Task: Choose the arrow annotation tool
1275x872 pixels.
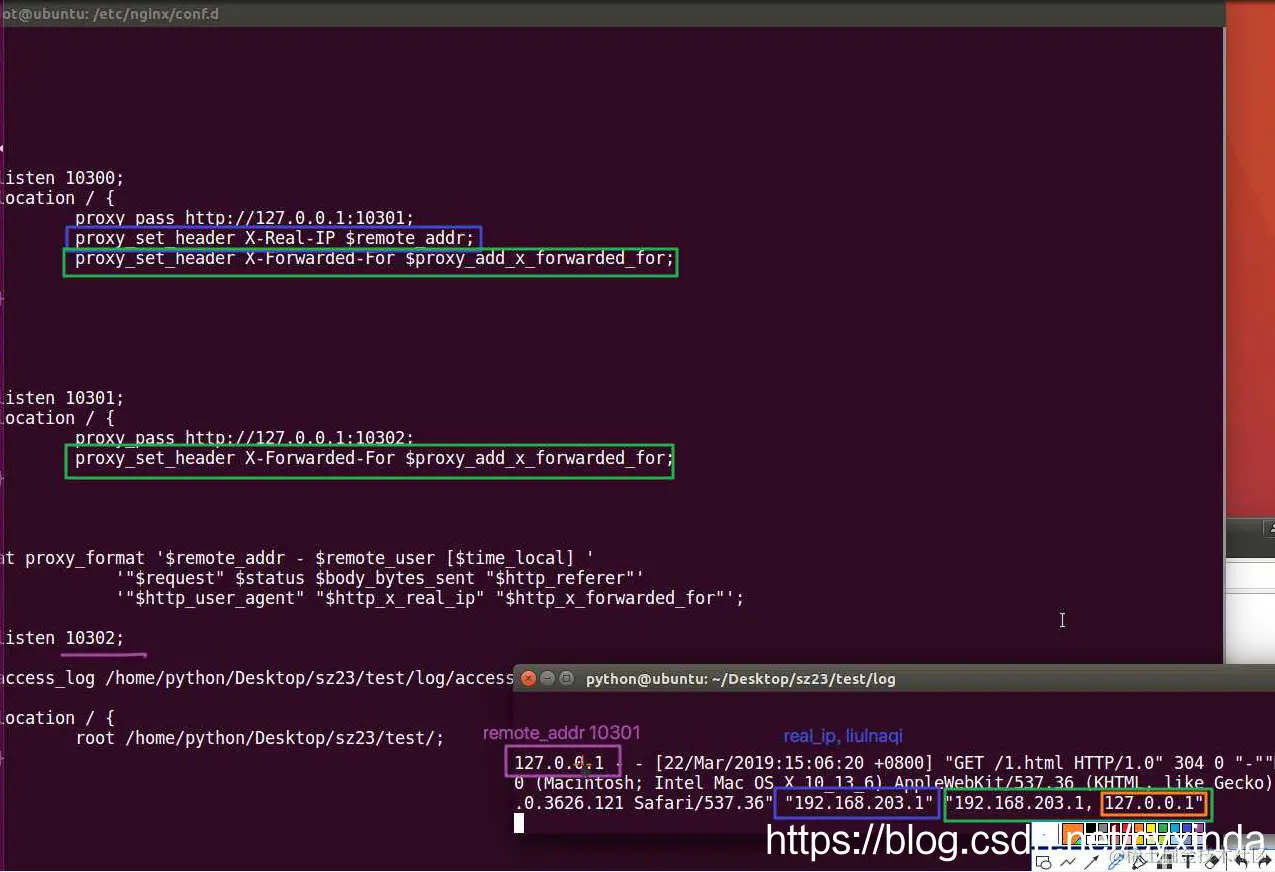Action: point(1092,862)
